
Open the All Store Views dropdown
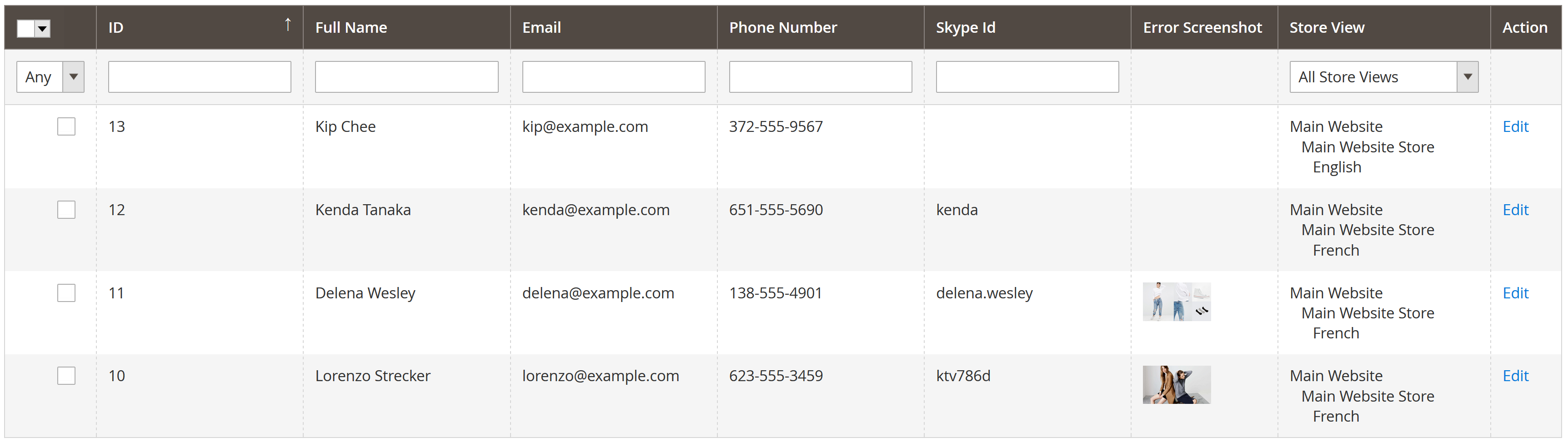coord(1383,77)
